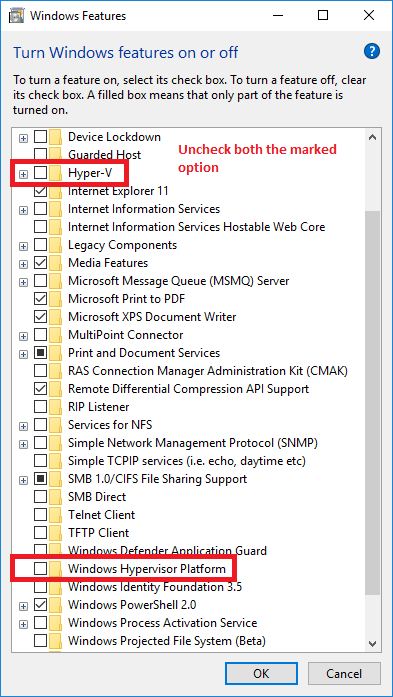Toggle Remote Differential Compression API Support checkbox

tap(40, 389)
